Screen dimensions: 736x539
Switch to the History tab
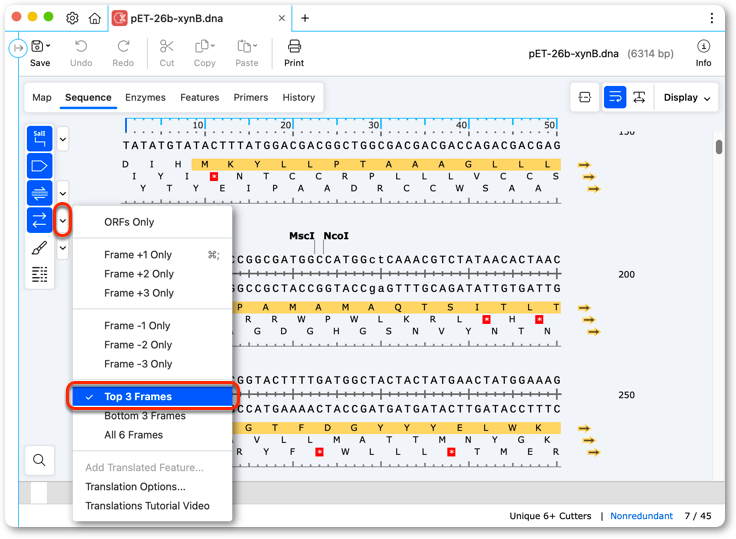[299, 97]
